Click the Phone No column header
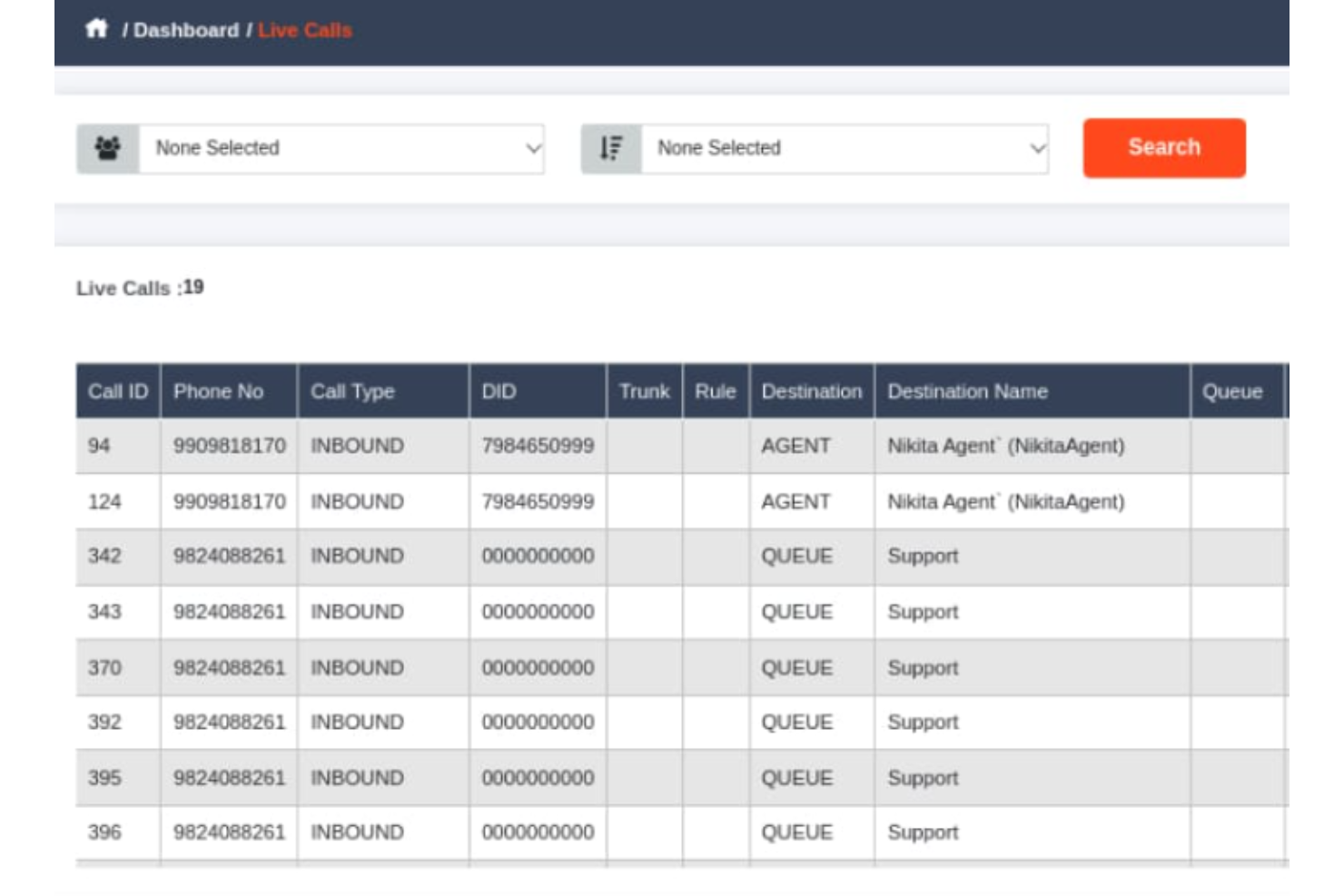The height and width of the screenshot is (896, 1344). click(x=229, y=391)
